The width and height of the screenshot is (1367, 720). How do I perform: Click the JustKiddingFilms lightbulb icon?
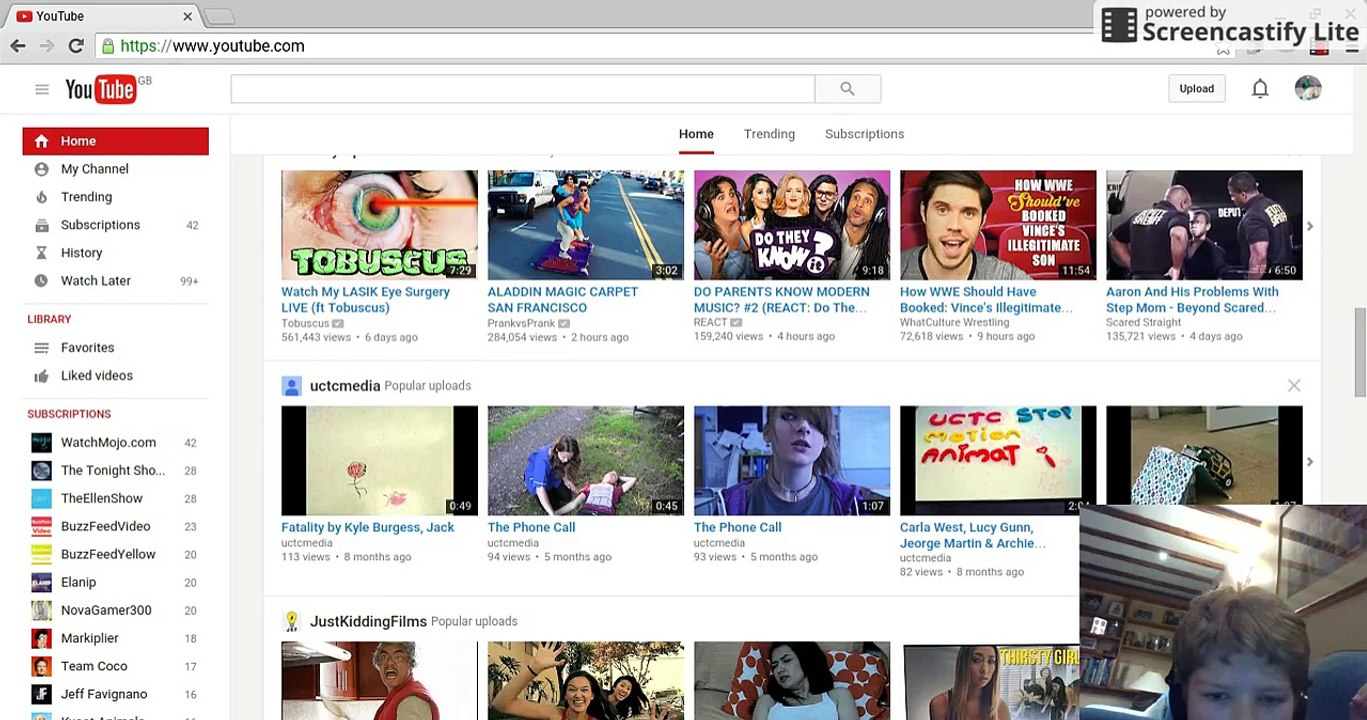291,622
